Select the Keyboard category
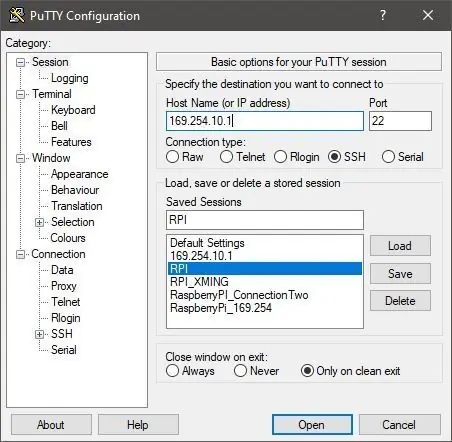Image resolution: width=452 pixels, height=442 pixels. click(73, 110)
